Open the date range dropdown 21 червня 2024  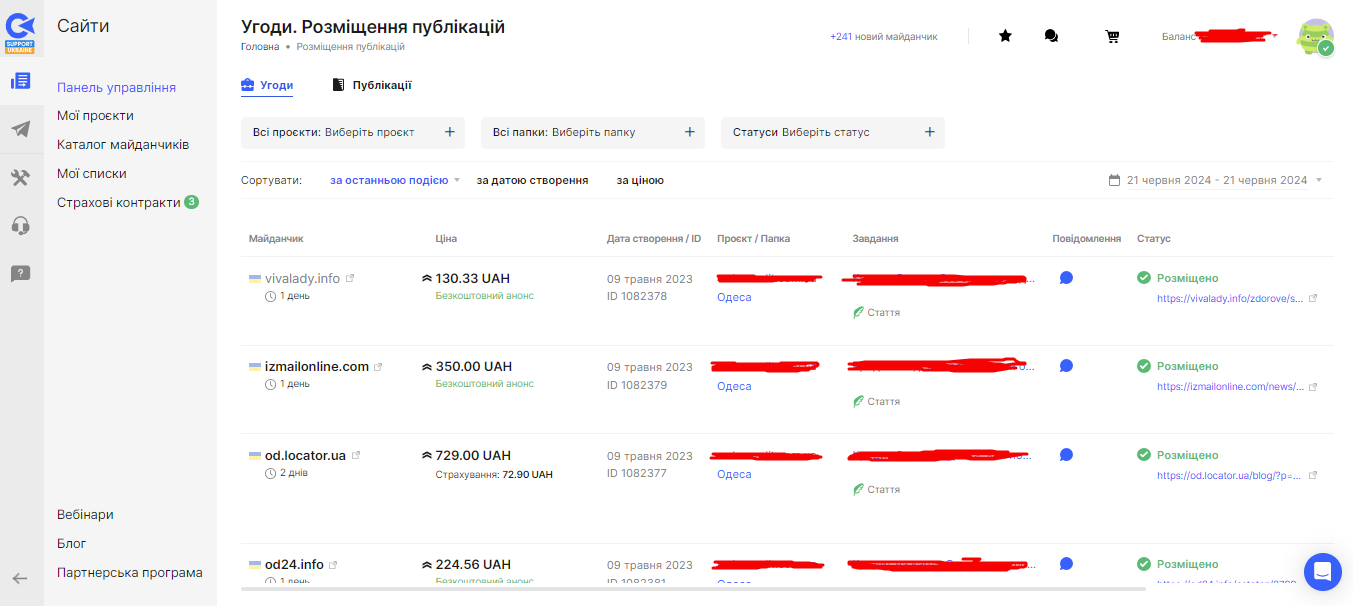(1217, 181)
